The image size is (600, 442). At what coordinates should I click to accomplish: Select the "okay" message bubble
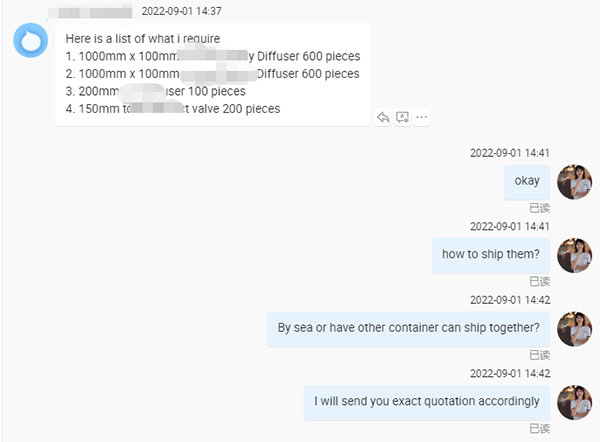coord(527,182)
